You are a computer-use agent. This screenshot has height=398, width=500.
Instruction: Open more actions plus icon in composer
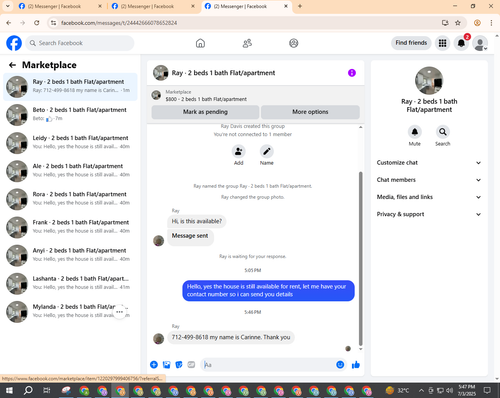pos(154,365)
